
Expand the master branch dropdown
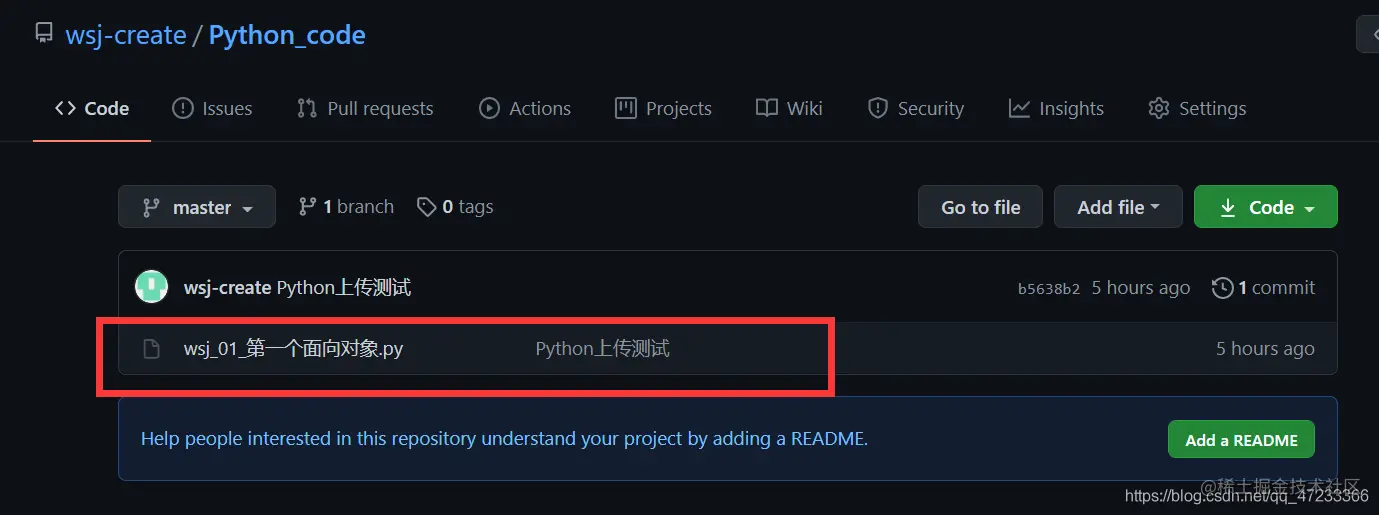[197, 208]
